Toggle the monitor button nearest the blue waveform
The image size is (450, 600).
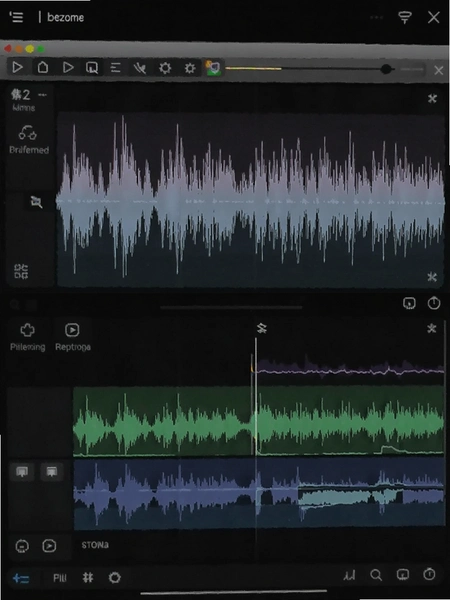pos(51,471)
